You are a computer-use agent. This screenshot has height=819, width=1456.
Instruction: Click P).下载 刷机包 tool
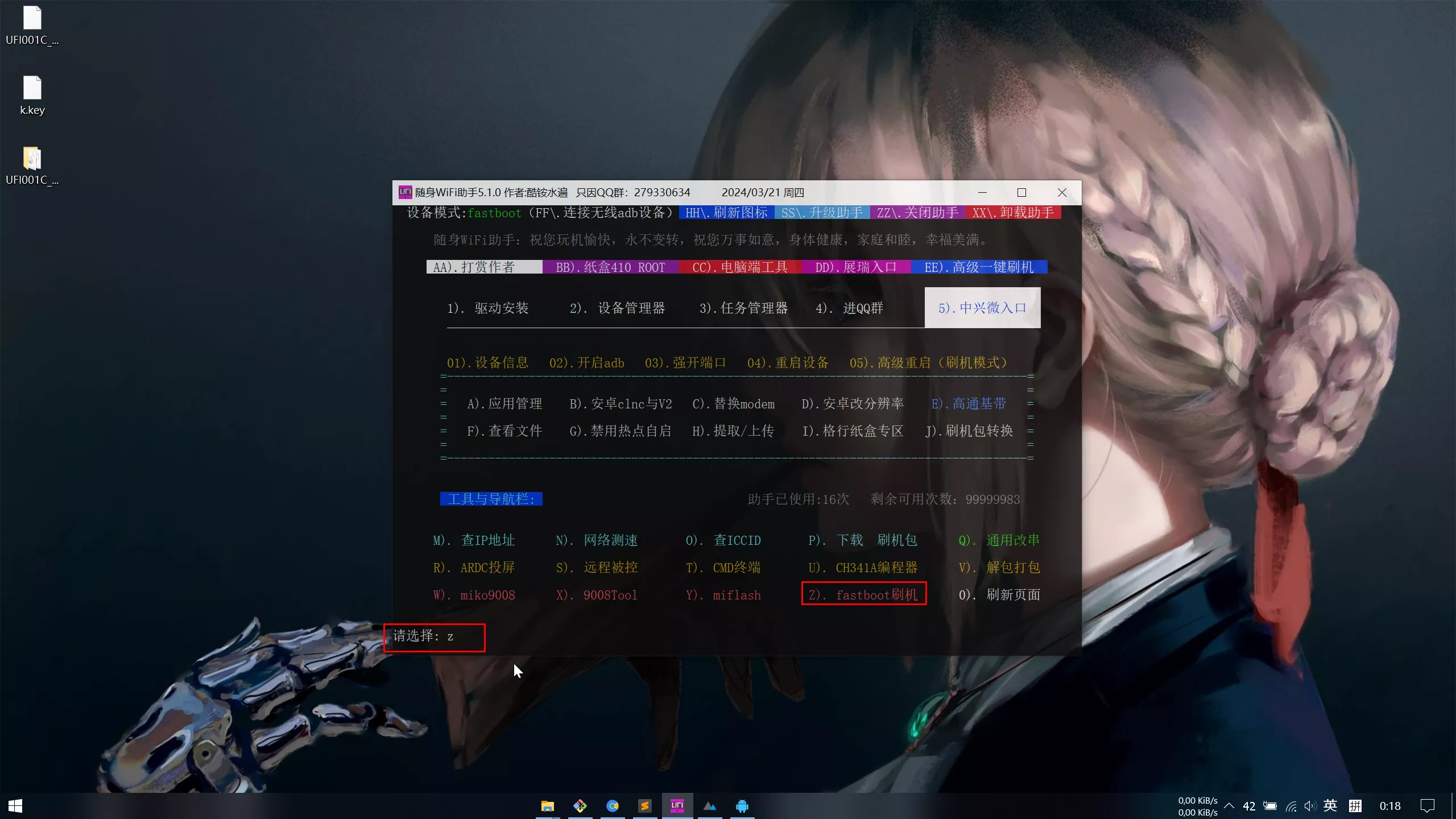pyautogui.click(x=863, y=540)
